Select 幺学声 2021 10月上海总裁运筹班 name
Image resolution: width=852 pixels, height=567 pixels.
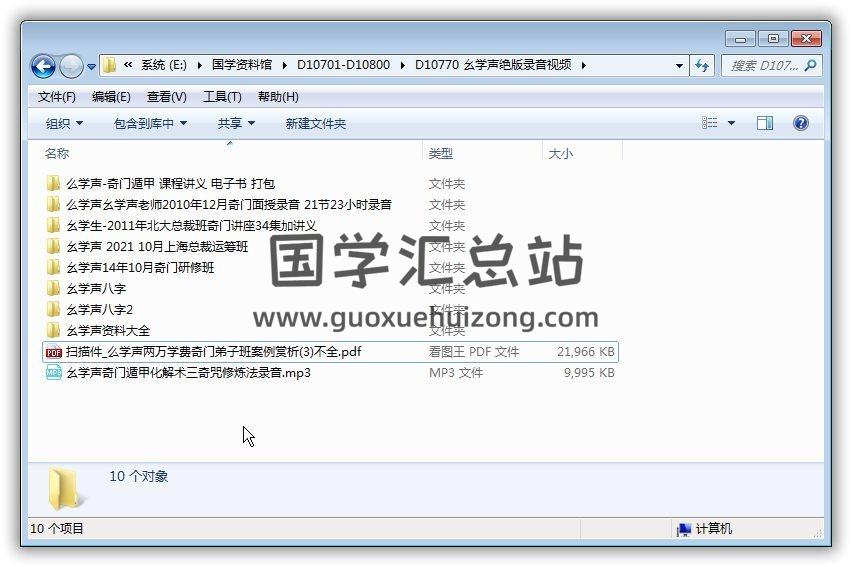pyautogui.click(x=157, y=247)
